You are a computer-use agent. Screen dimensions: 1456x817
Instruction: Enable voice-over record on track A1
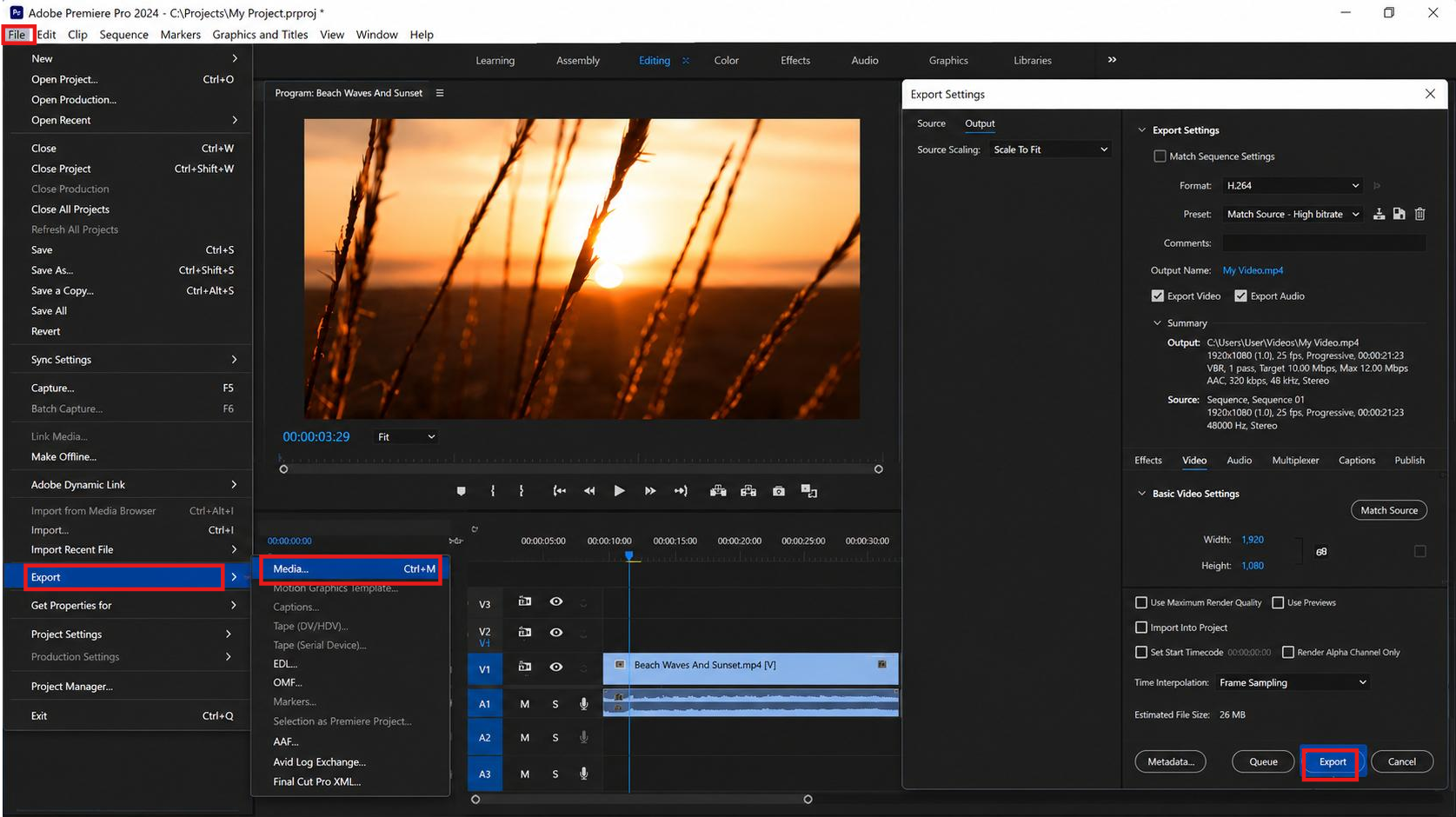pos(584,704)
